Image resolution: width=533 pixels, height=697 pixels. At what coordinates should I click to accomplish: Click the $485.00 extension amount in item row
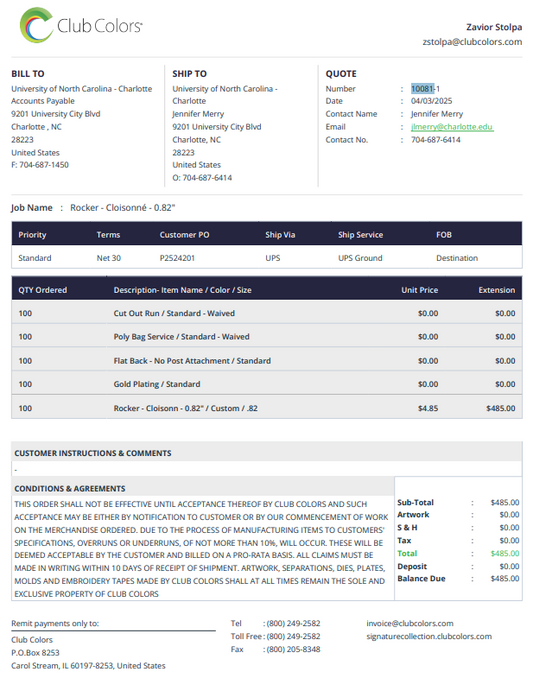501,408
